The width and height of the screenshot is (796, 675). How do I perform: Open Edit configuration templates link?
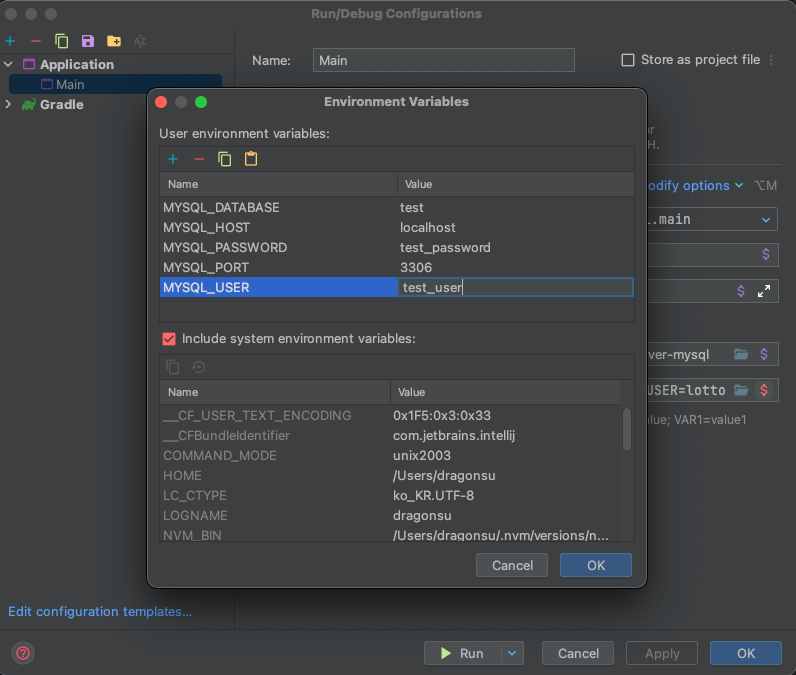coord(100,612)
